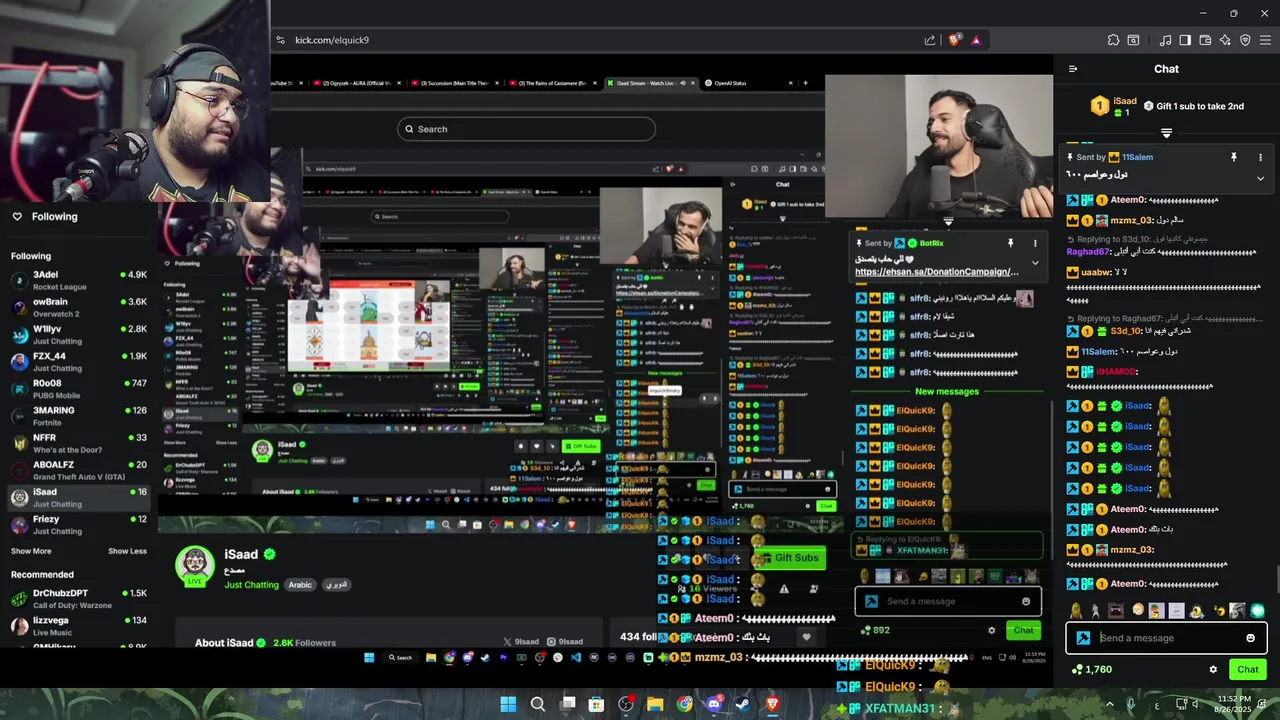Select DrChubzDPT in the streamed Recommended list
Screen dimensions: 1280x720
80,598
